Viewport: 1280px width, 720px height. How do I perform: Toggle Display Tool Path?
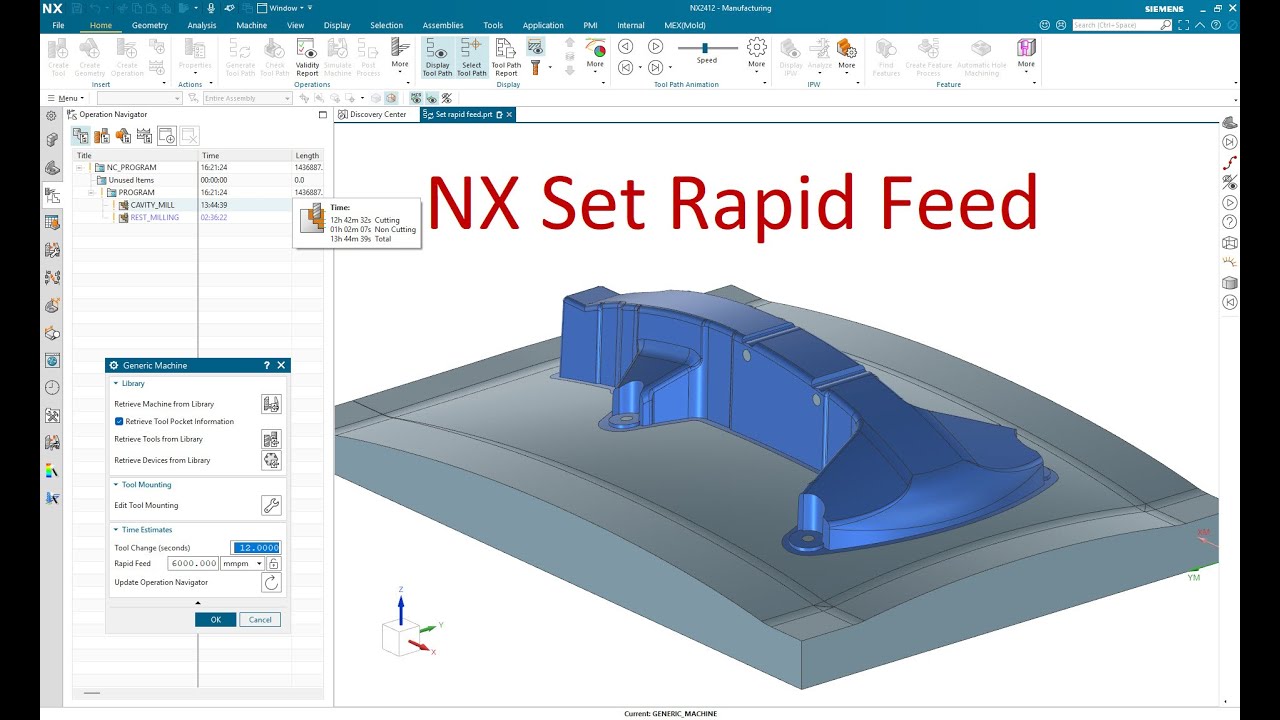tap(437, 58)
